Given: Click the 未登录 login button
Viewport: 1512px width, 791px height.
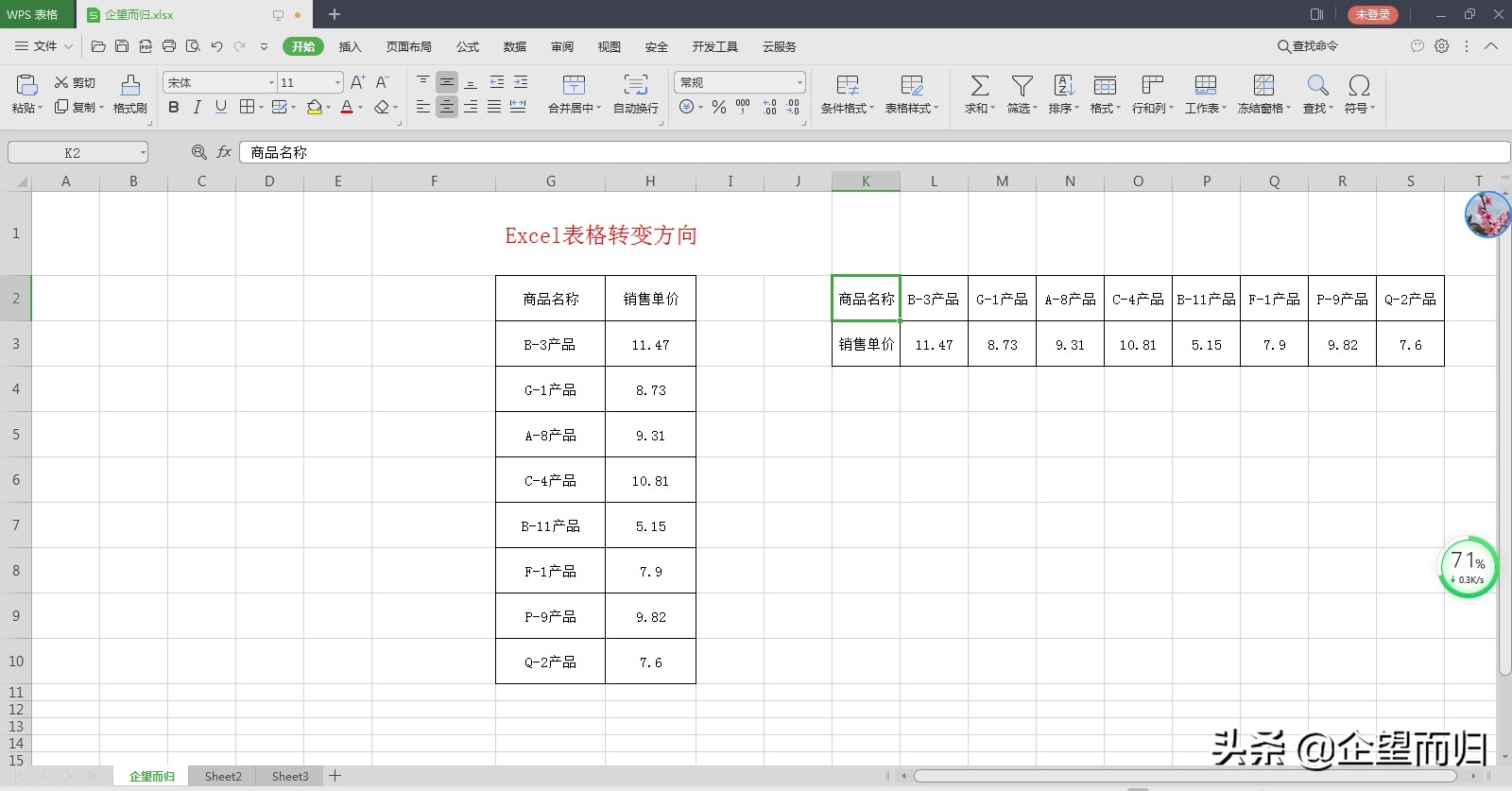Looking at the screenshot, I should 1372,14.
